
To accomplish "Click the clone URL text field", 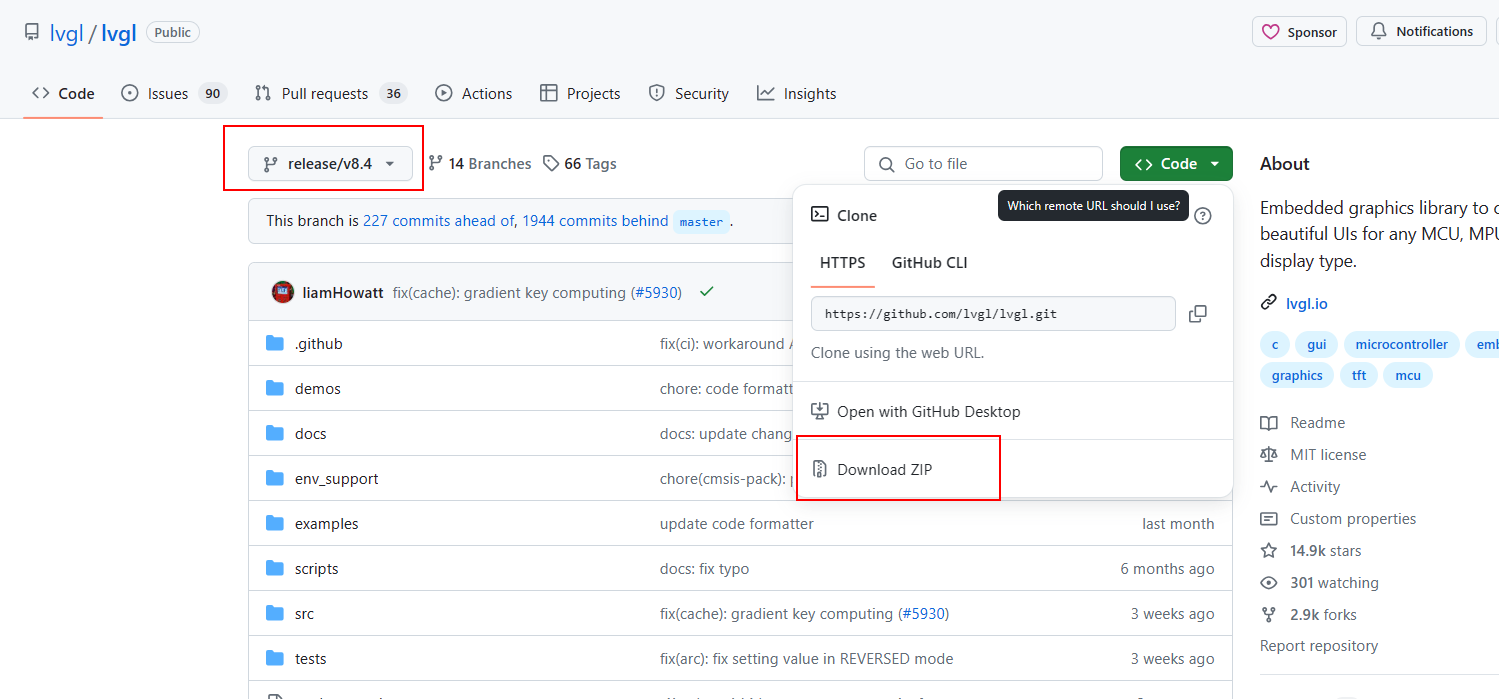I will click(993, 314).
